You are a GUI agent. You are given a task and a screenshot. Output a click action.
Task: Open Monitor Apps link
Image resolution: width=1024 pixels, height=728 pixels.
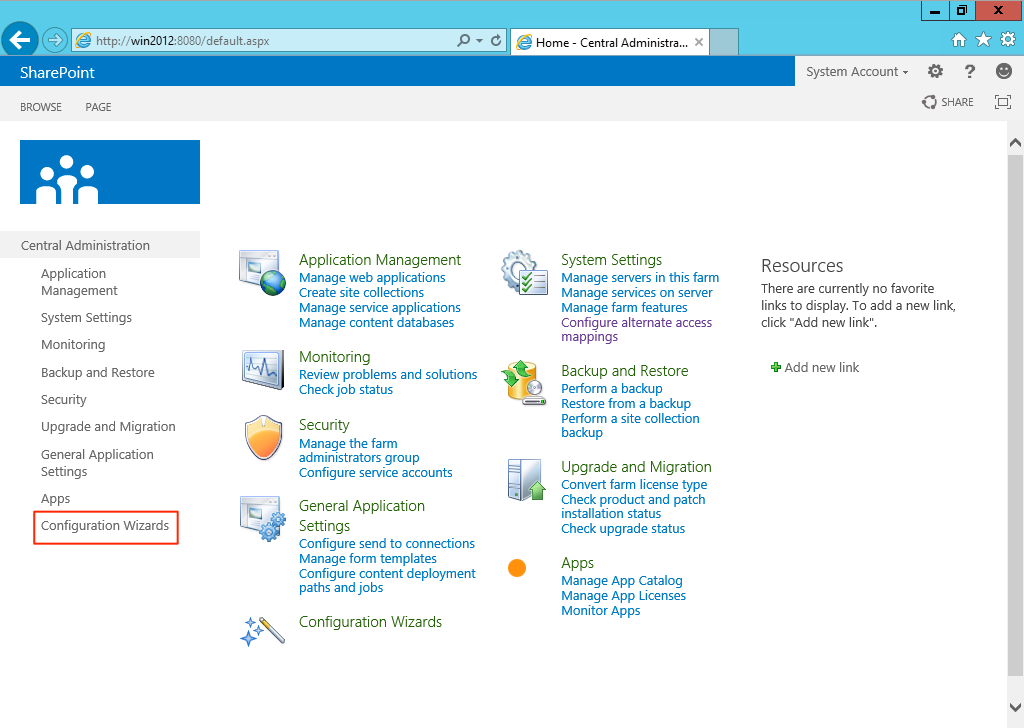pos(601,610)
